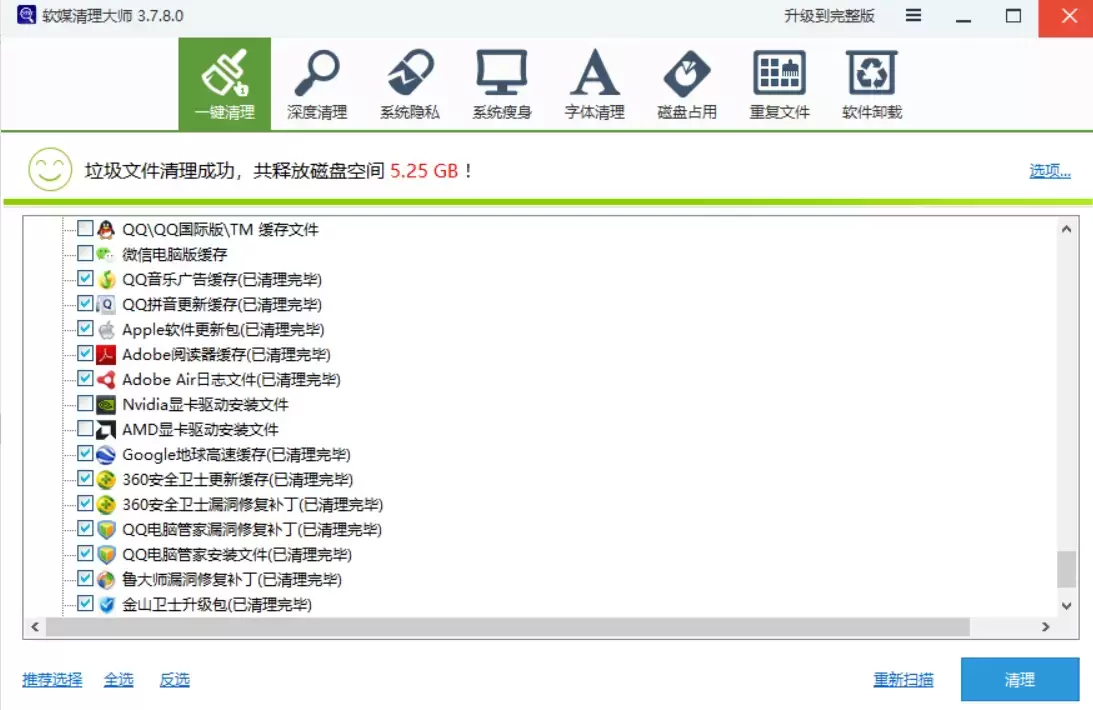This screenshot has width=1093, height=710.
Task: Click the blue 清理 button
Action: (x=1020, y=679)
